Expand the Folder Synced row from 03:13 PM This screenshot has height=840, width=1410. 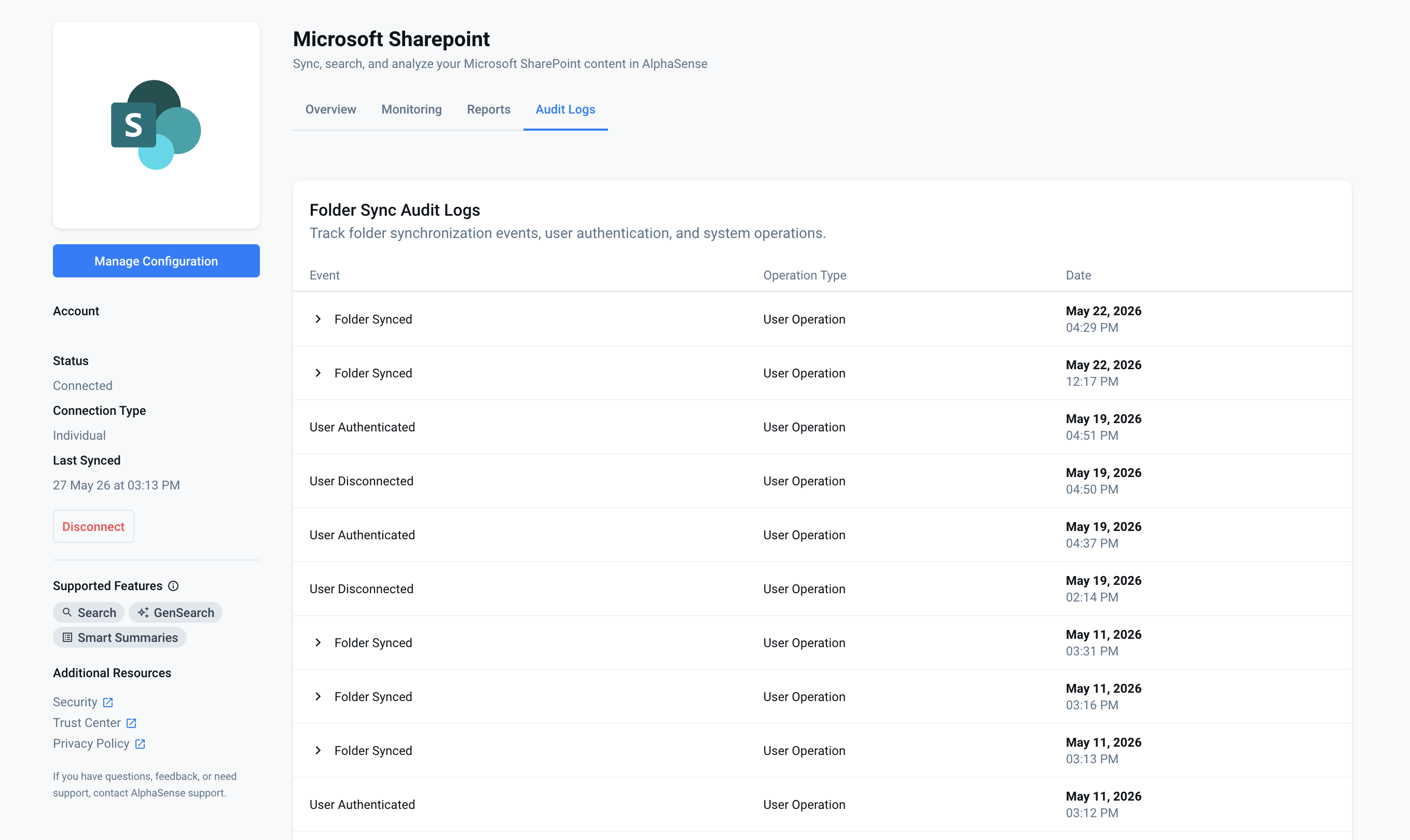click(x=318, y=751)
